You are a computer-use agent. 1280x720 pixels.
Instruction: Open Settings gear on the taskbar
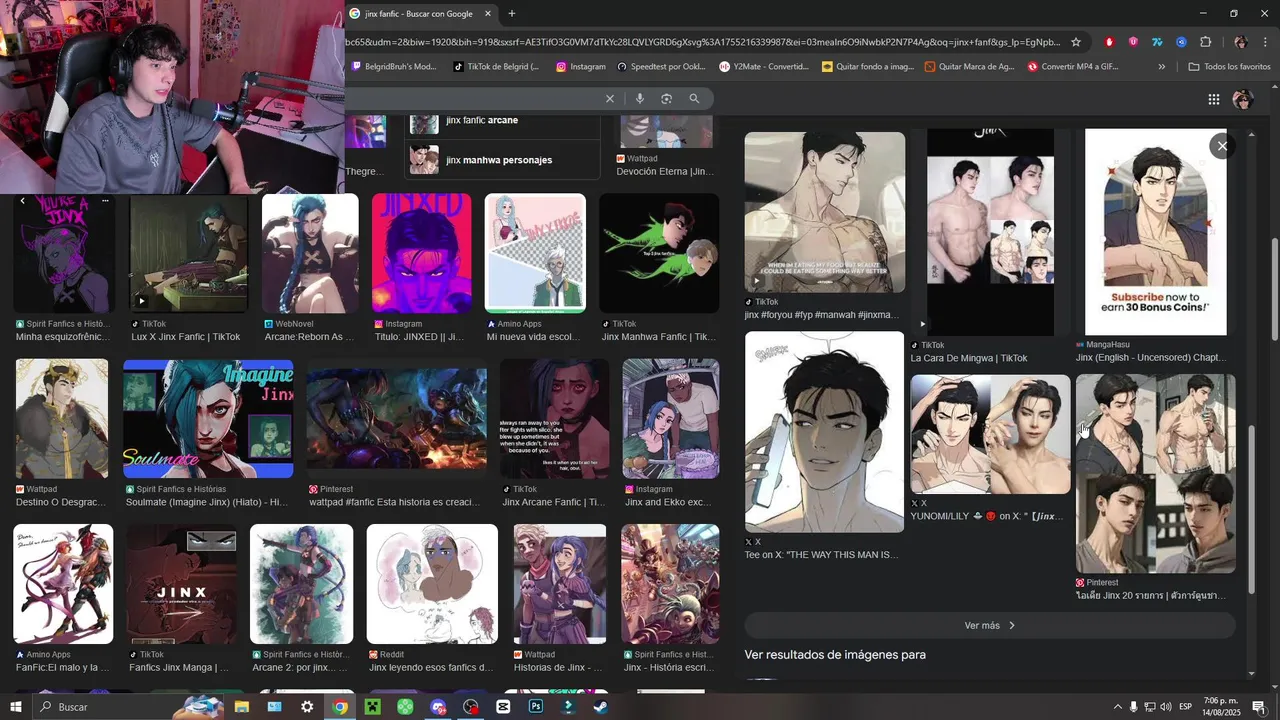307,706
